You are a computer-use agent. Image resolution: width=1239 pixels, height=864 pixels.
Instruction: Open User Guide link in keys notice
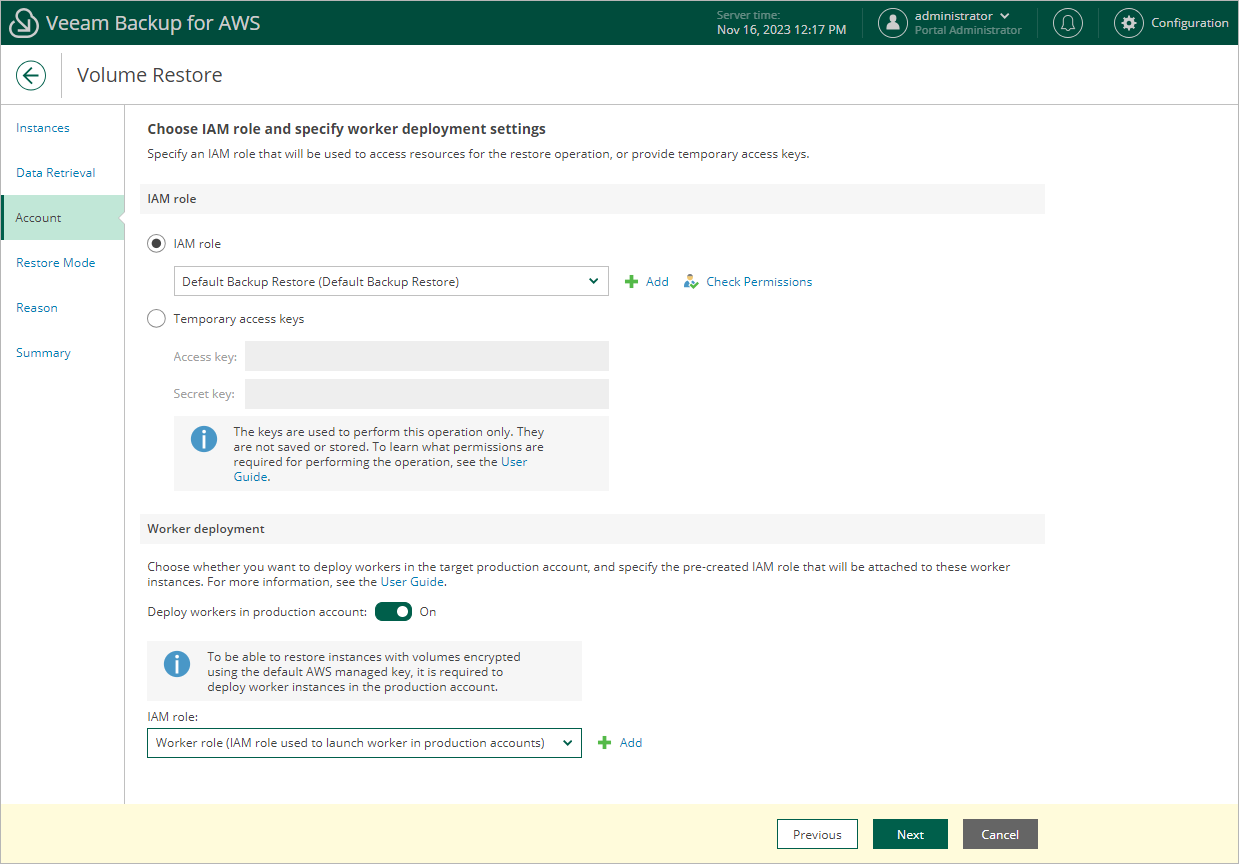514,462
